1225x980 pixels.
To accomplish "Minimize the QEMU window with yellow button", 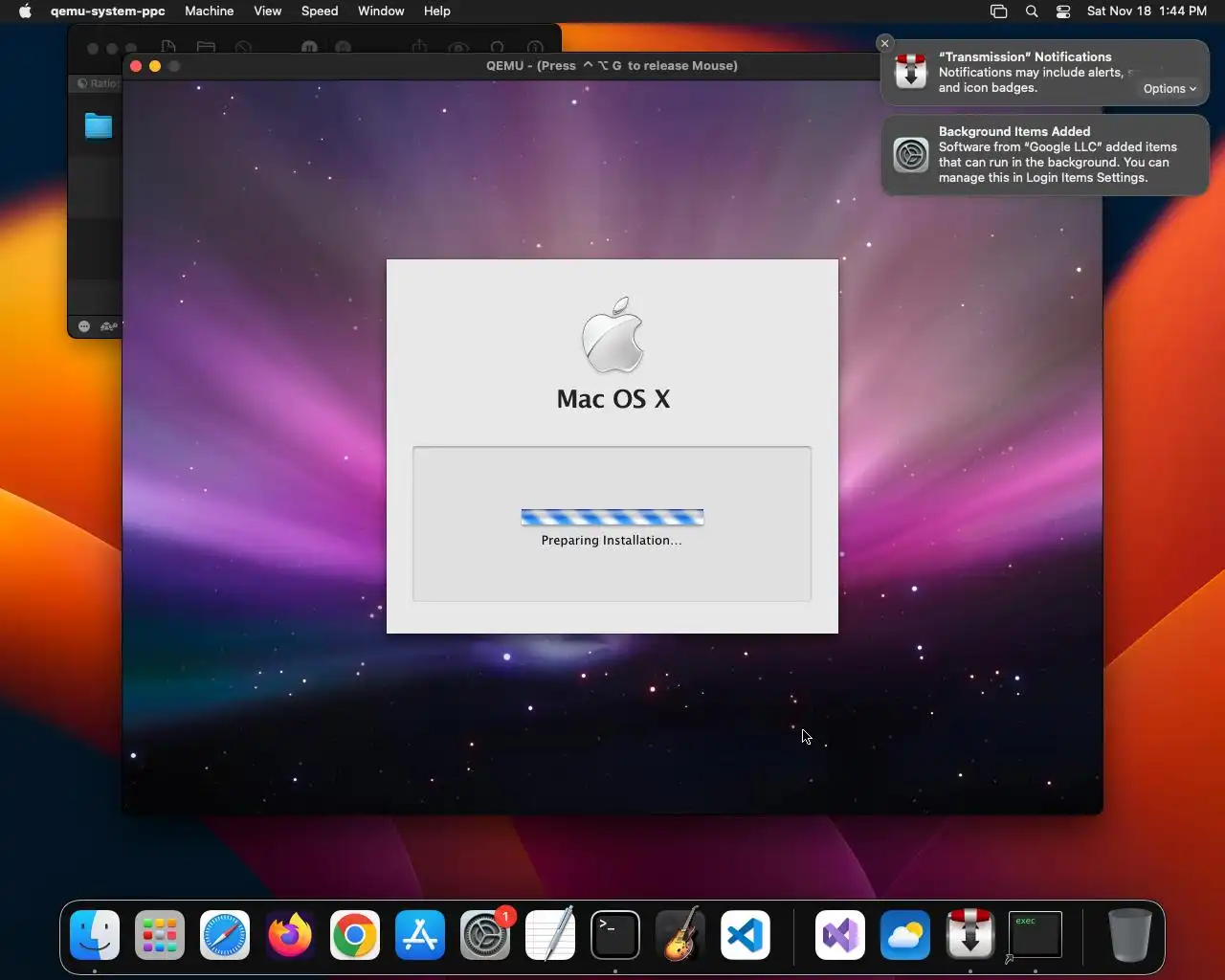I will [x=155, y=66].
